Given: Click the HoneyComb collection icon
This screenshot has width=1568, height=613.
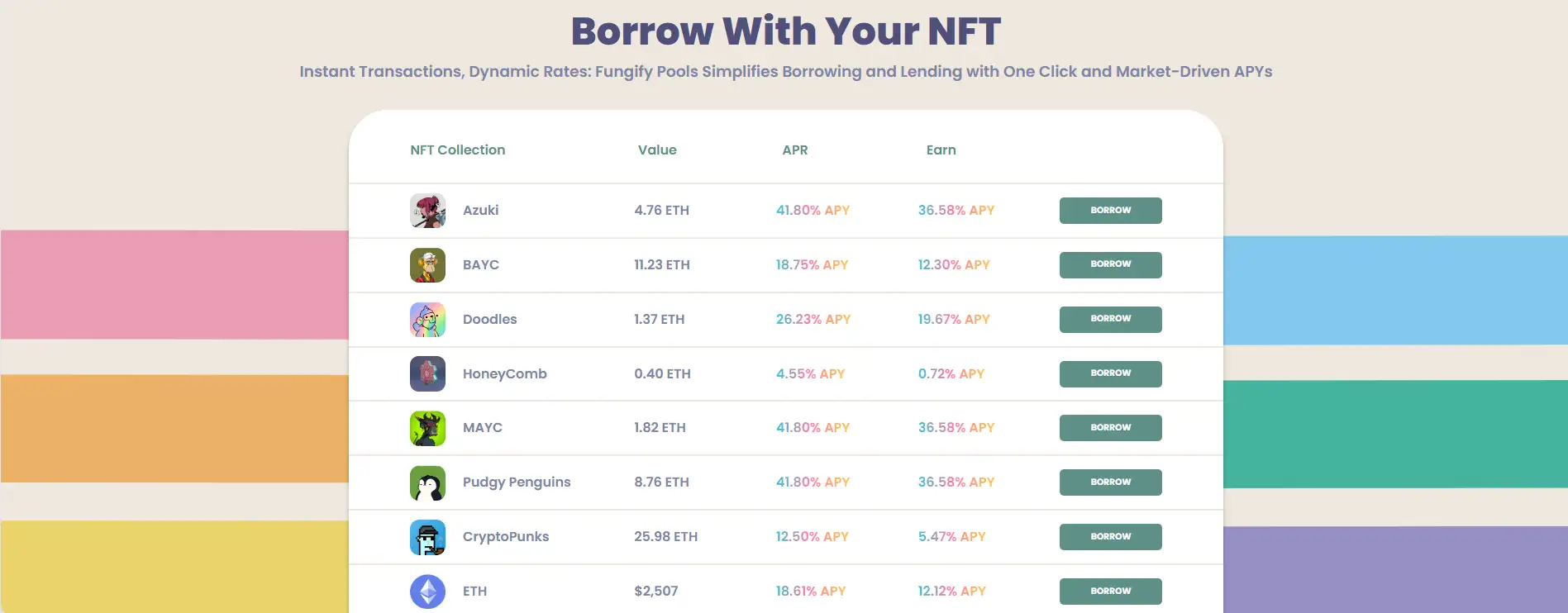Looking at the screenshot, I should 427,374.
